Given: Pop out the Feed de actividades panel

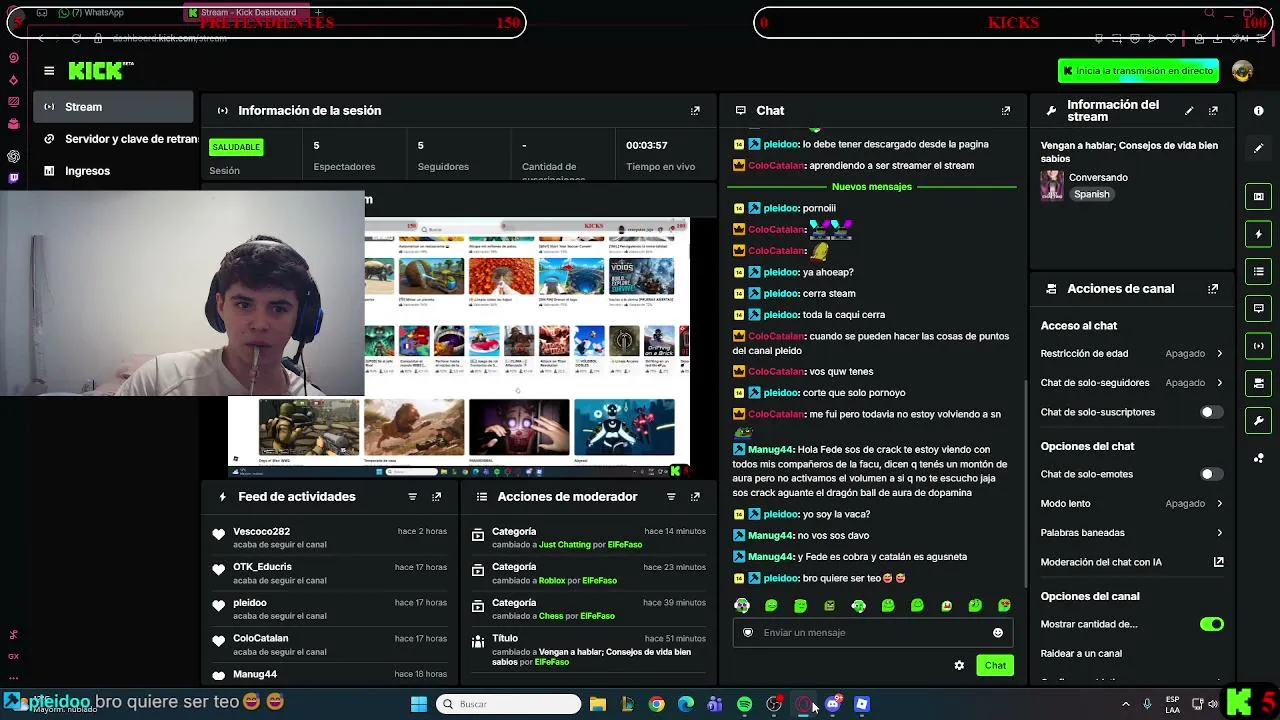Looking at the screenshot, I should click(x=436, y=497).
